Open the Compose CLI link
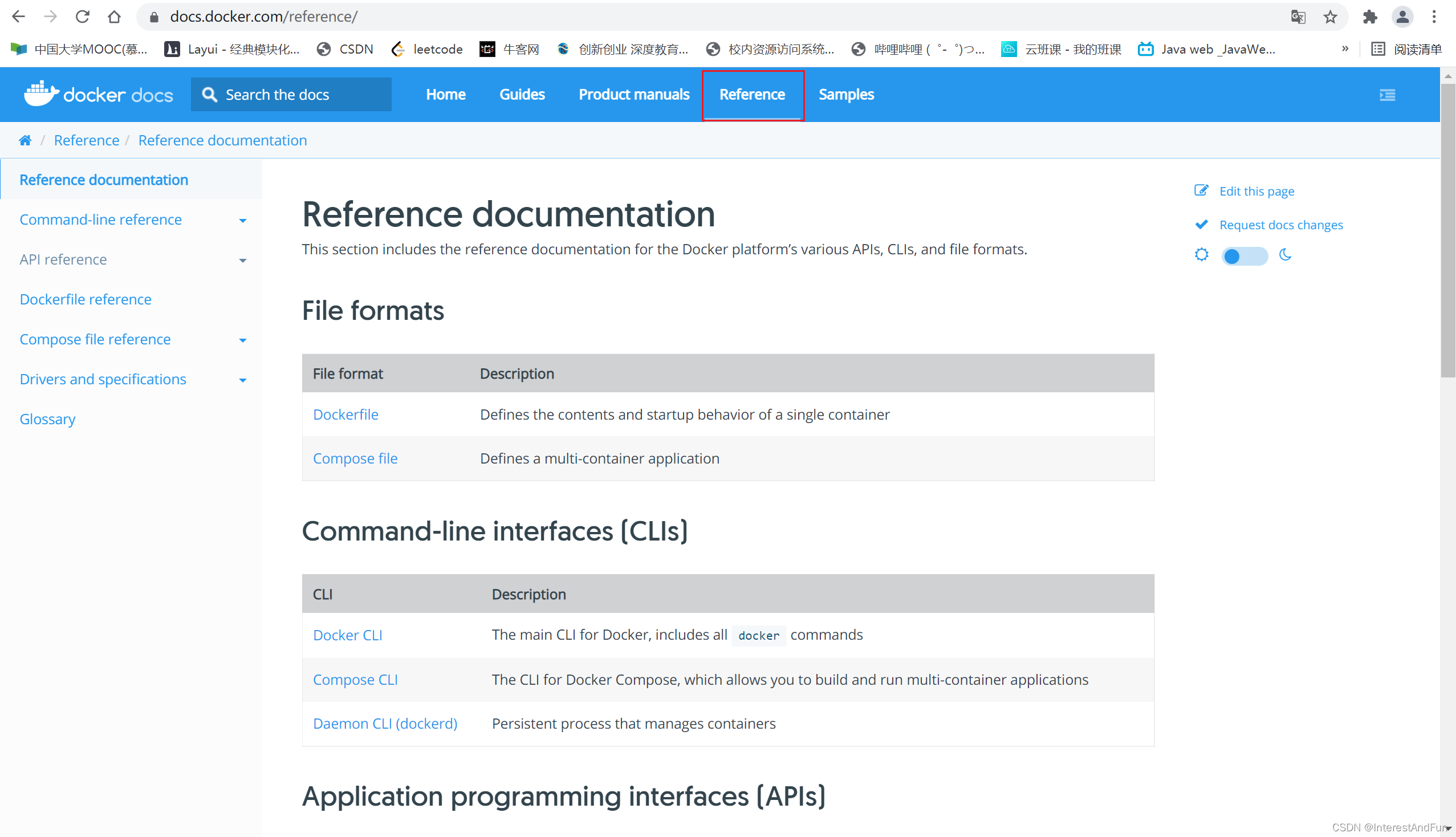 point(355,679)
